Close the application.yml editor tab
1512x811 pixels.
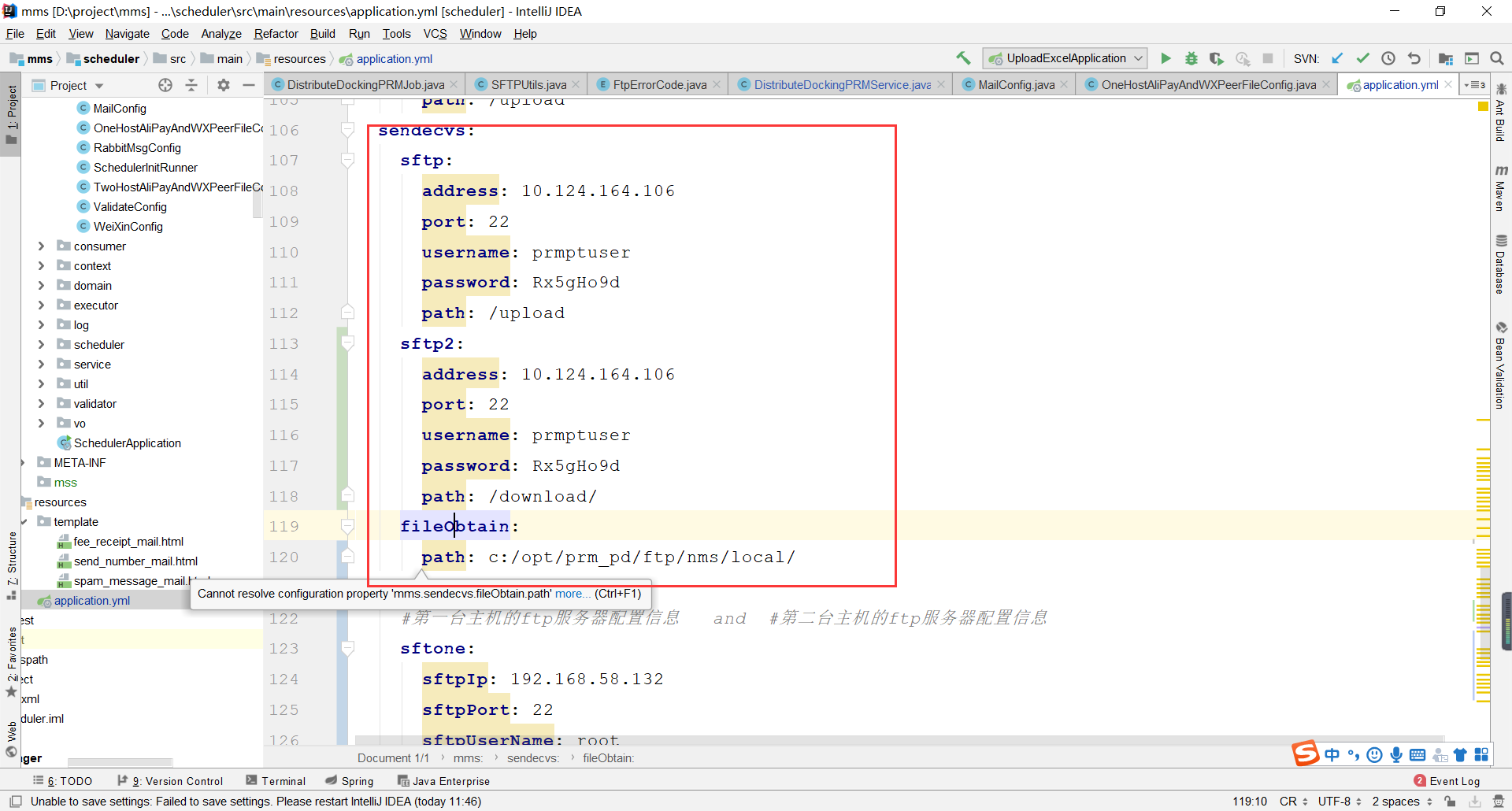[1448, 84]
